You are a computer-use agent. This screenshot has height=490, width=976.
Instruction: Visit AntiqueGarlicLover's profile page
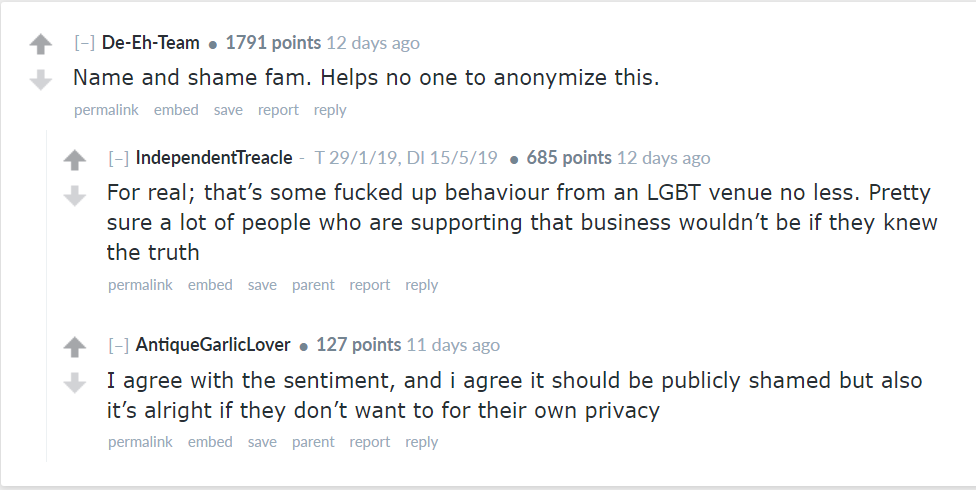pyautogui.click(x=213, y=345)
